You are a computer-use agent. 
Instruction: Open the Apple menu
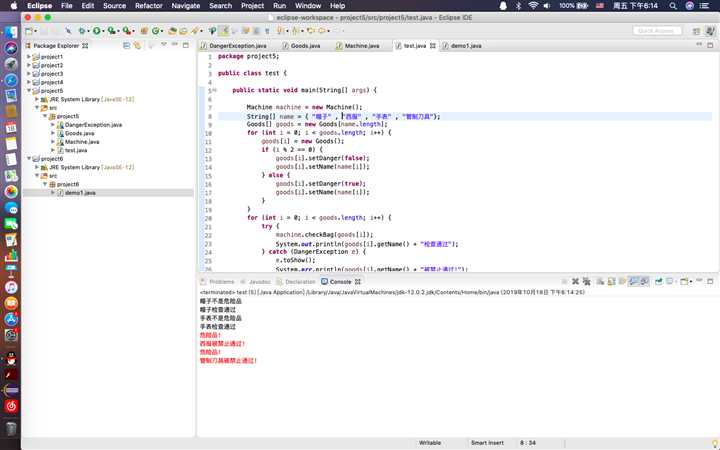point(14,6)
